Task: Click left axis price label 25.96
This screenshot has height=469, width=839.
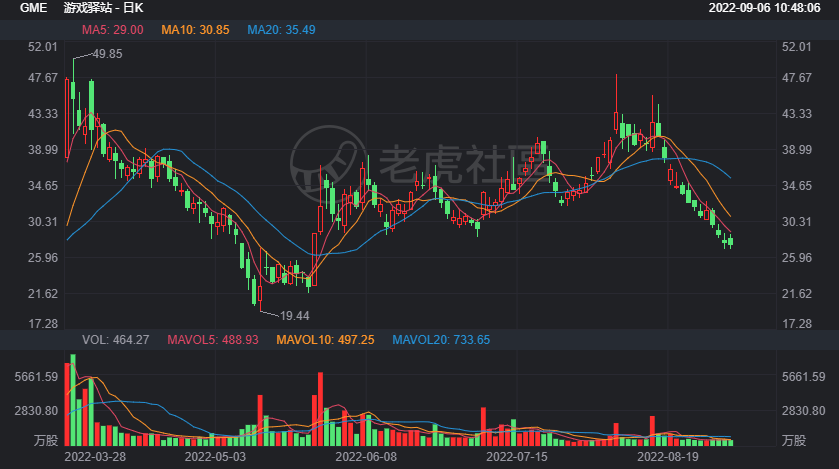Action: [x=43, y=258]
